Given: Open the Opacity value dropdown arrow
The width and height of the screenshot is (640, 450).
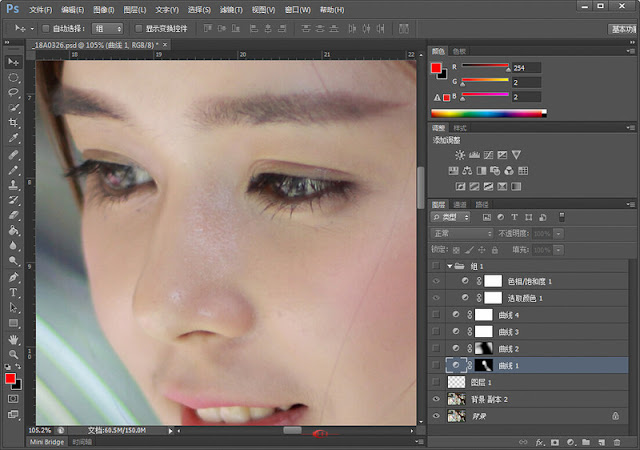Looking at the screenshot, I should click(x=558, y=234).
